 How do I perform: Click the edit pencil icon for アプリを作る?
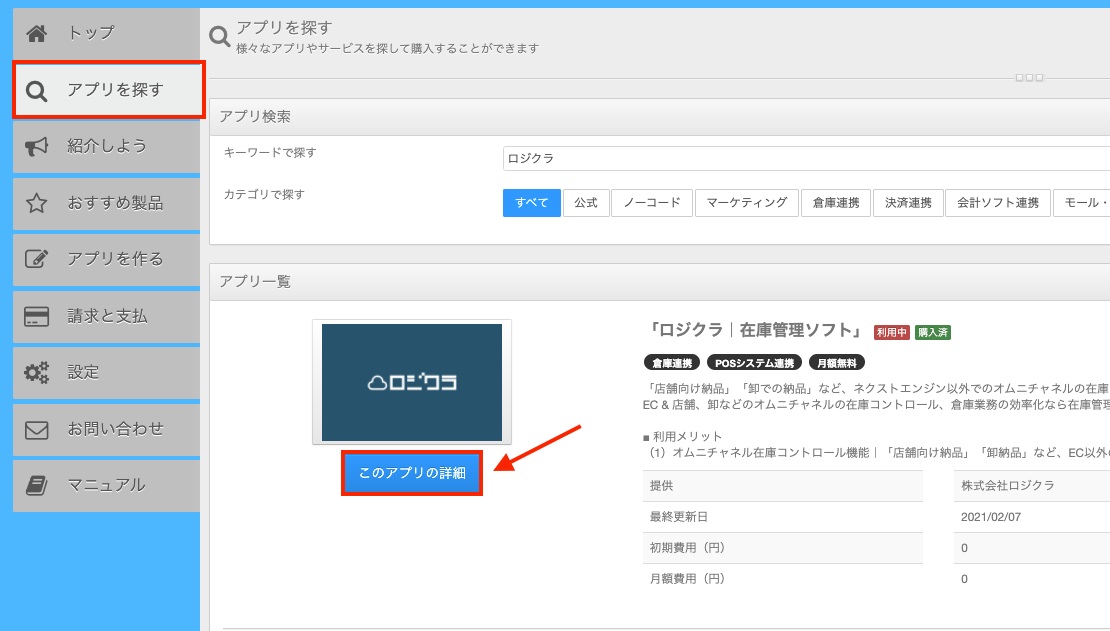[37, 259]
